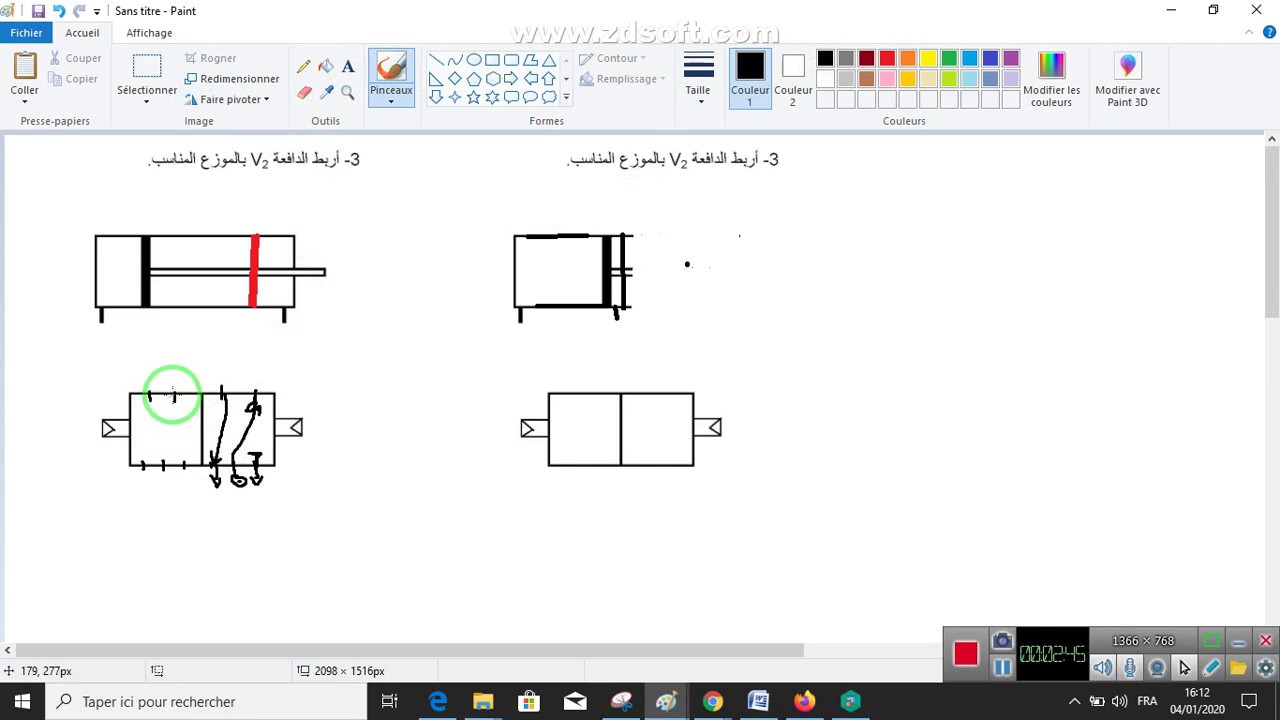
Task: Click the recorder screenshot camera icon
Action: (x=1002, y=641)
